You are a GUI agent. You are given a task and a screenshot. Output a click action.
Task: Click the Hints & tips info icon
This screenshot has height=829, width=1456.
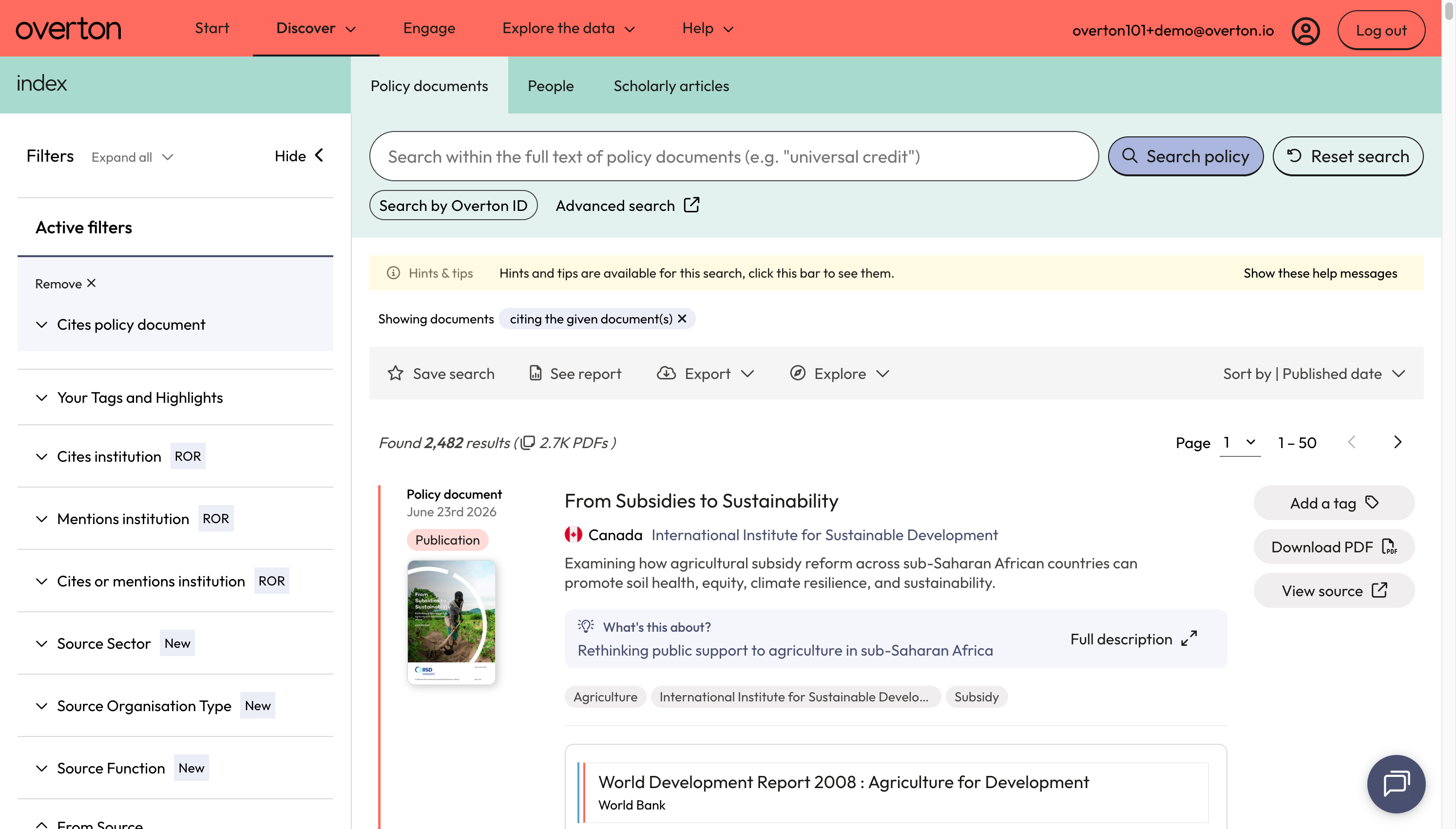[x=393, y=273]
